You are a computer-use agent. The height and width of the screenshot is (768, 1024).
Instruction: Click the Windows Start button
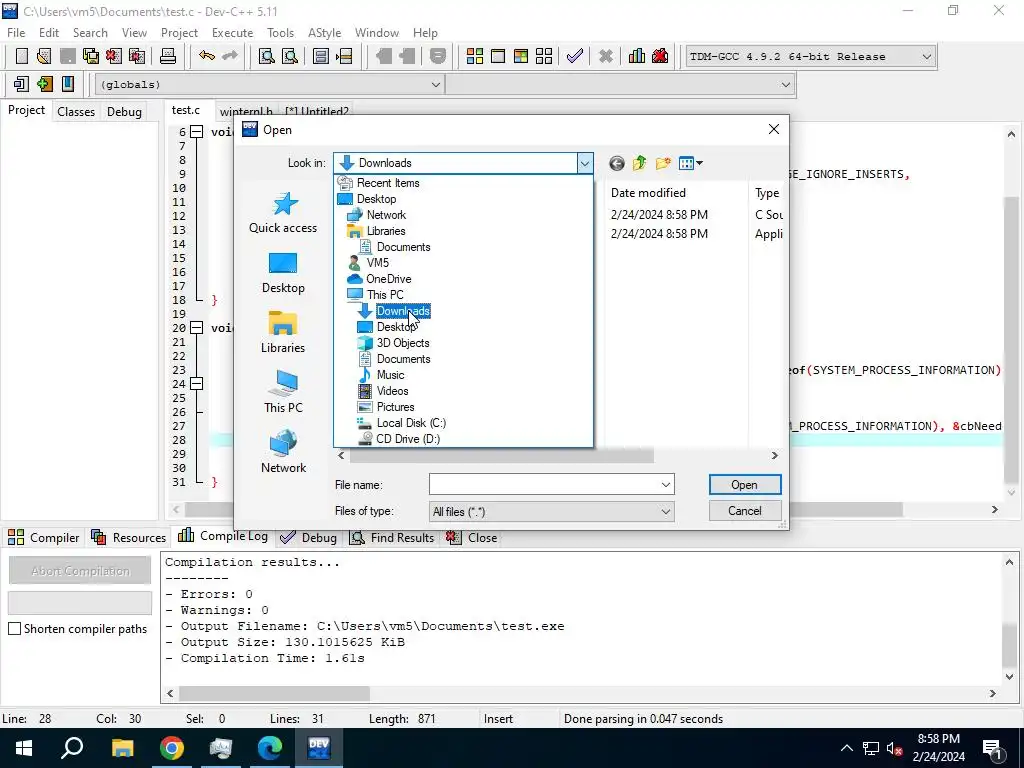(24, 748)
